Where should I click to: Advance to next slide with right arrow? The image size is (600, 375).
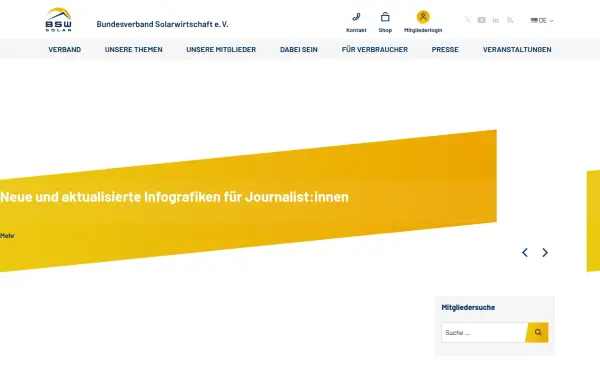coord(545,253)
